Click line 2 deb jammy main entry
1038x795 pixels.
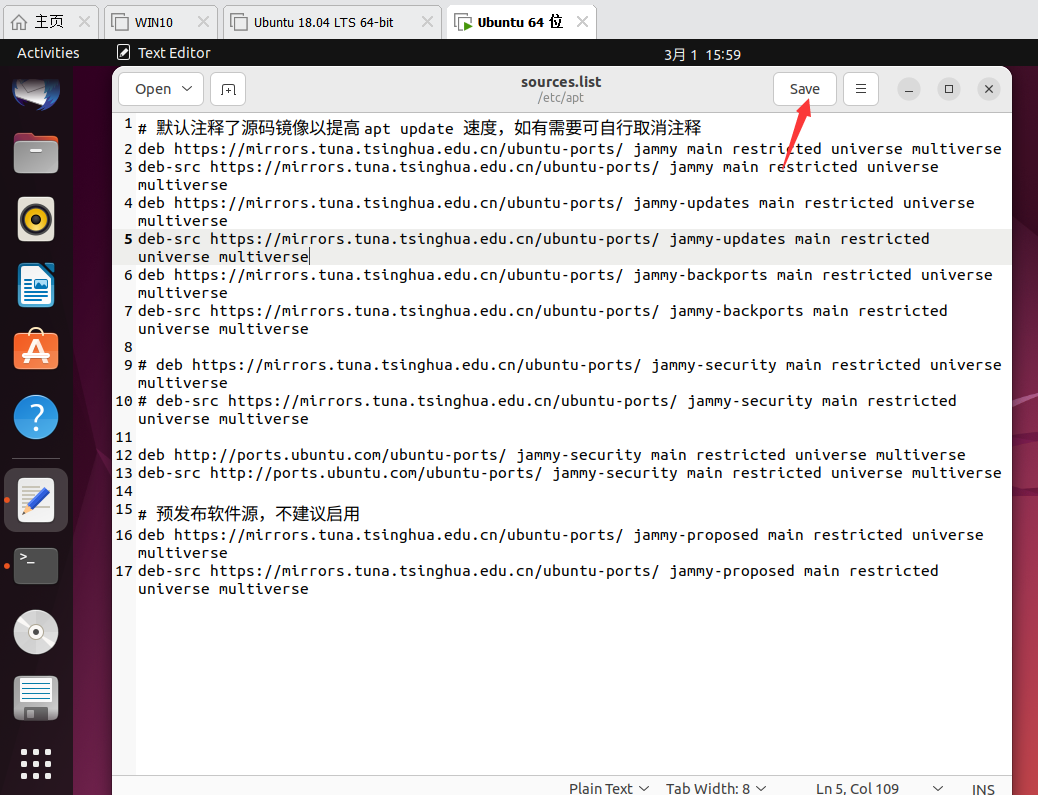point(569,149)
